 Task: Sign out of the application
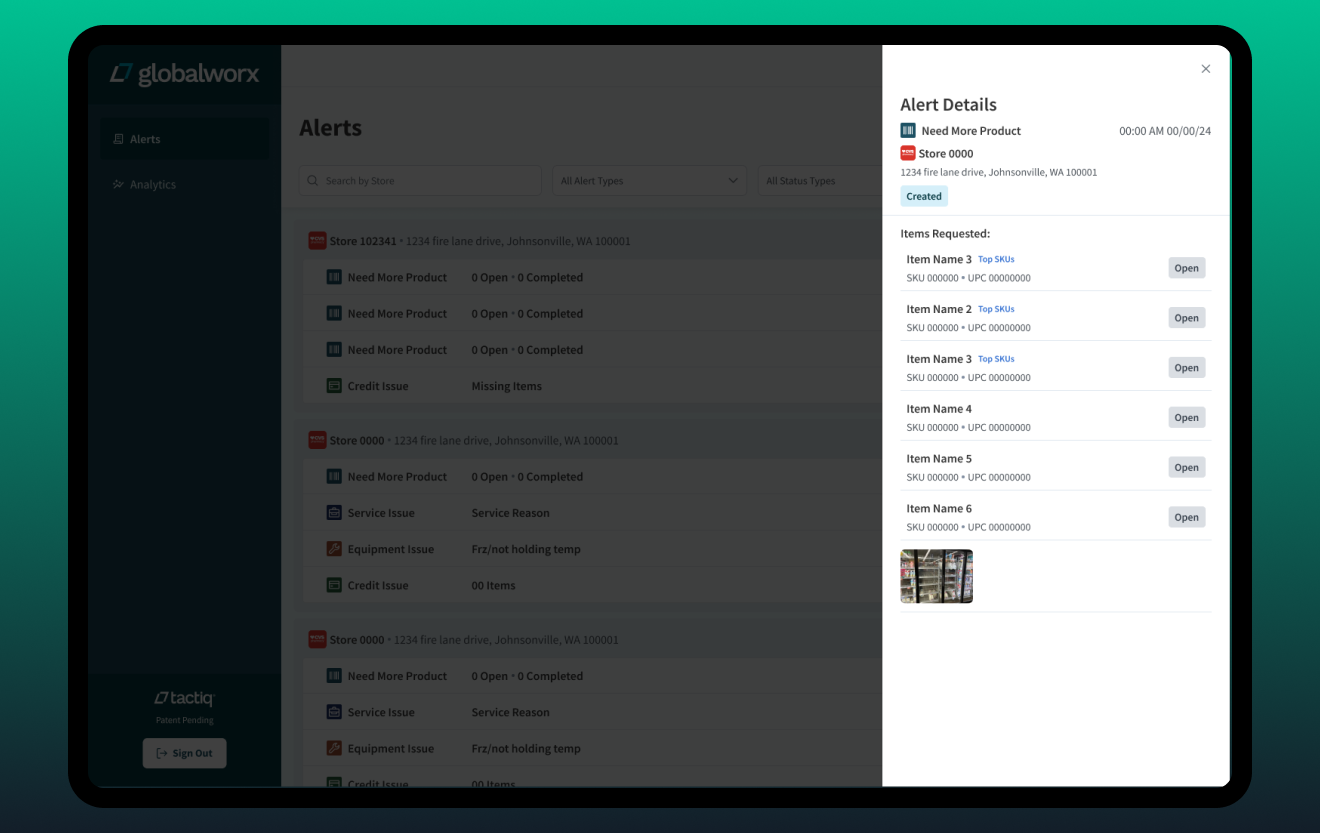pos(184,753)
